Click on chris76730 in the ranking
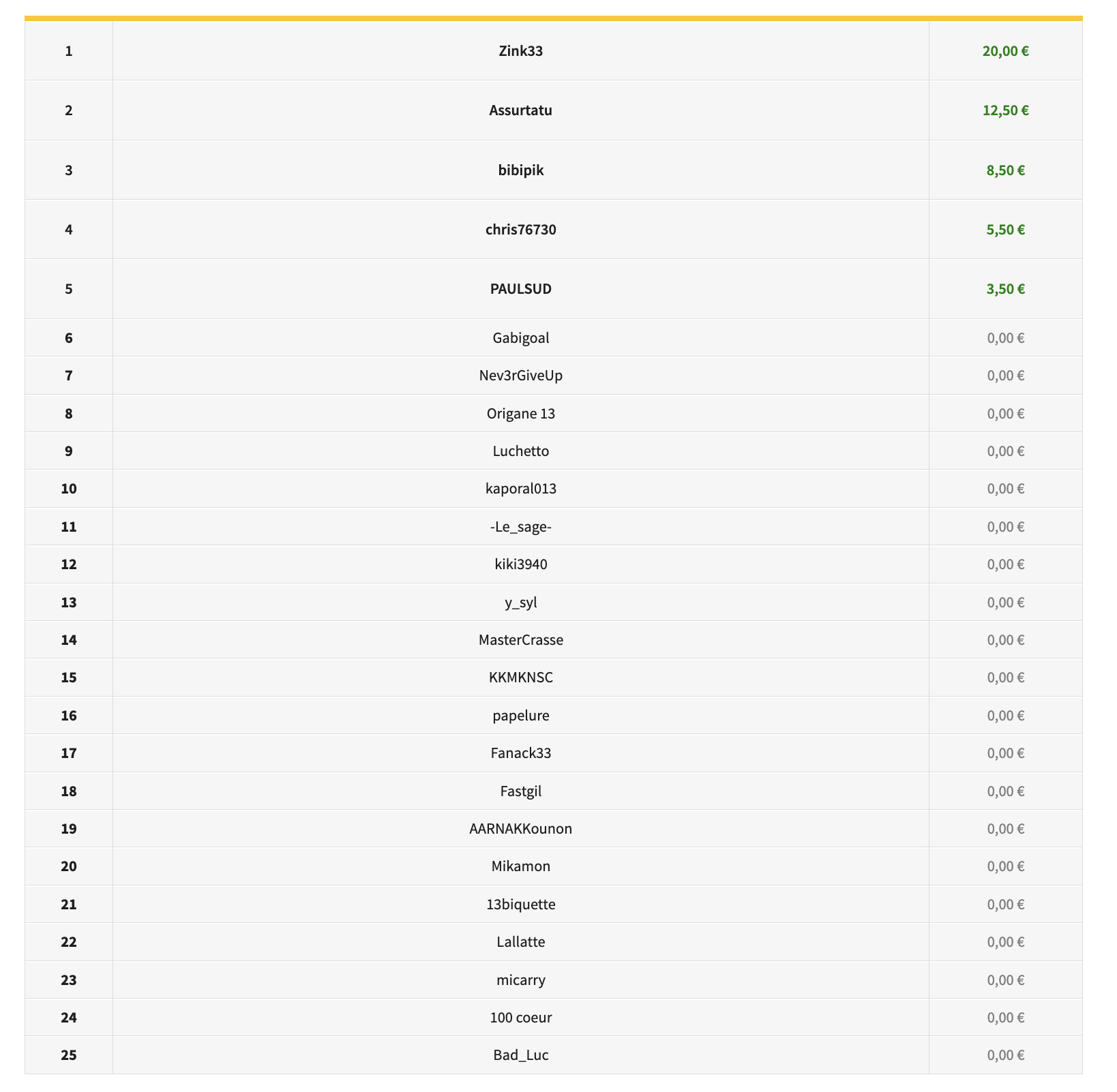This screenshot has width=1117, height=1092. tap(520, 230)
